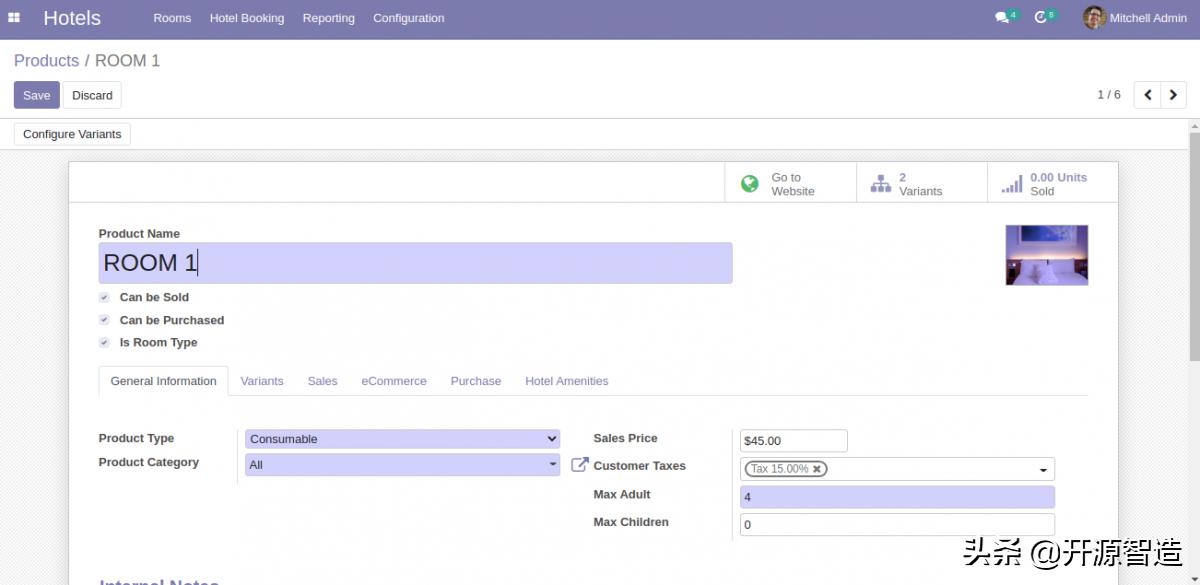This screenshot has width=1200, height=585.
Task: Open the Product Type dropdown
Action: pos(402,439)
